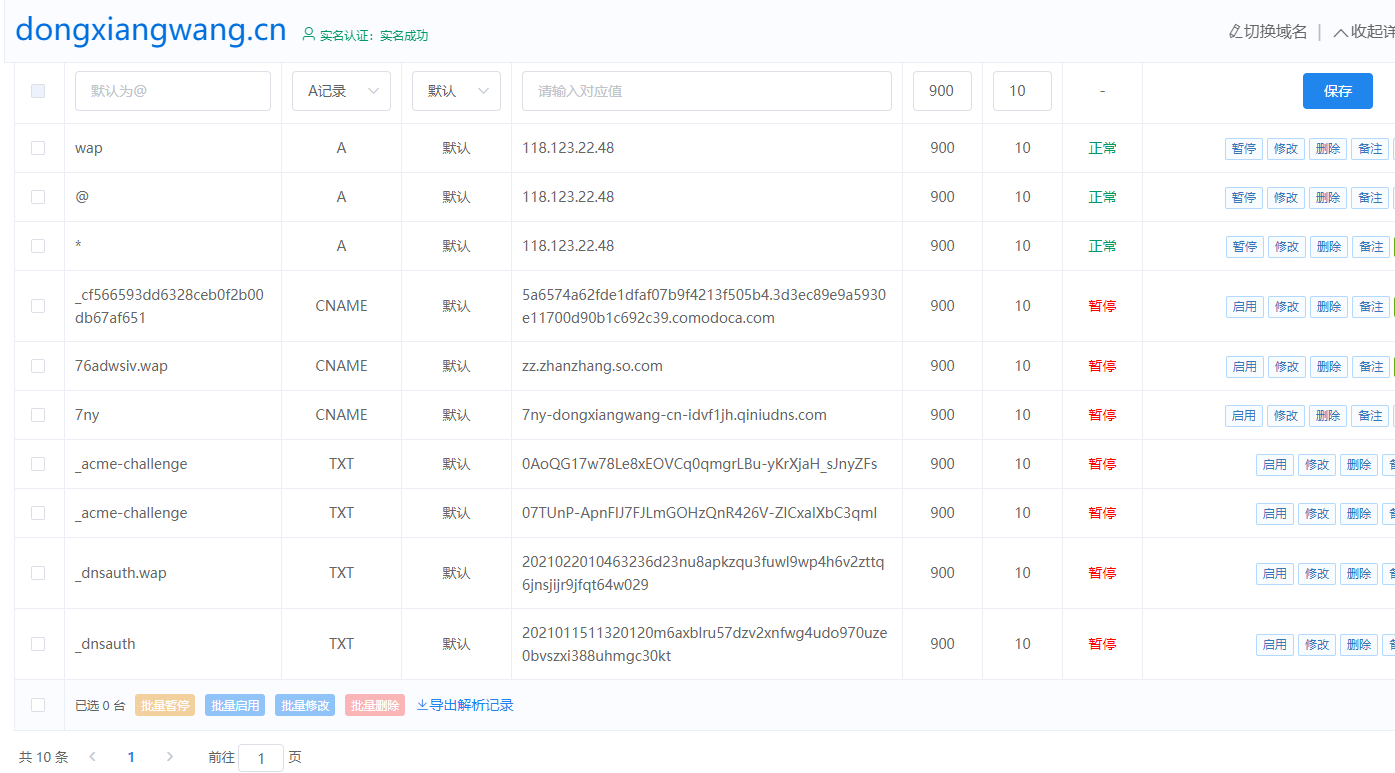Viewport: 1395px width, 773px height.
Task: Click the real-name verification user icon
Action: point(308,34)
